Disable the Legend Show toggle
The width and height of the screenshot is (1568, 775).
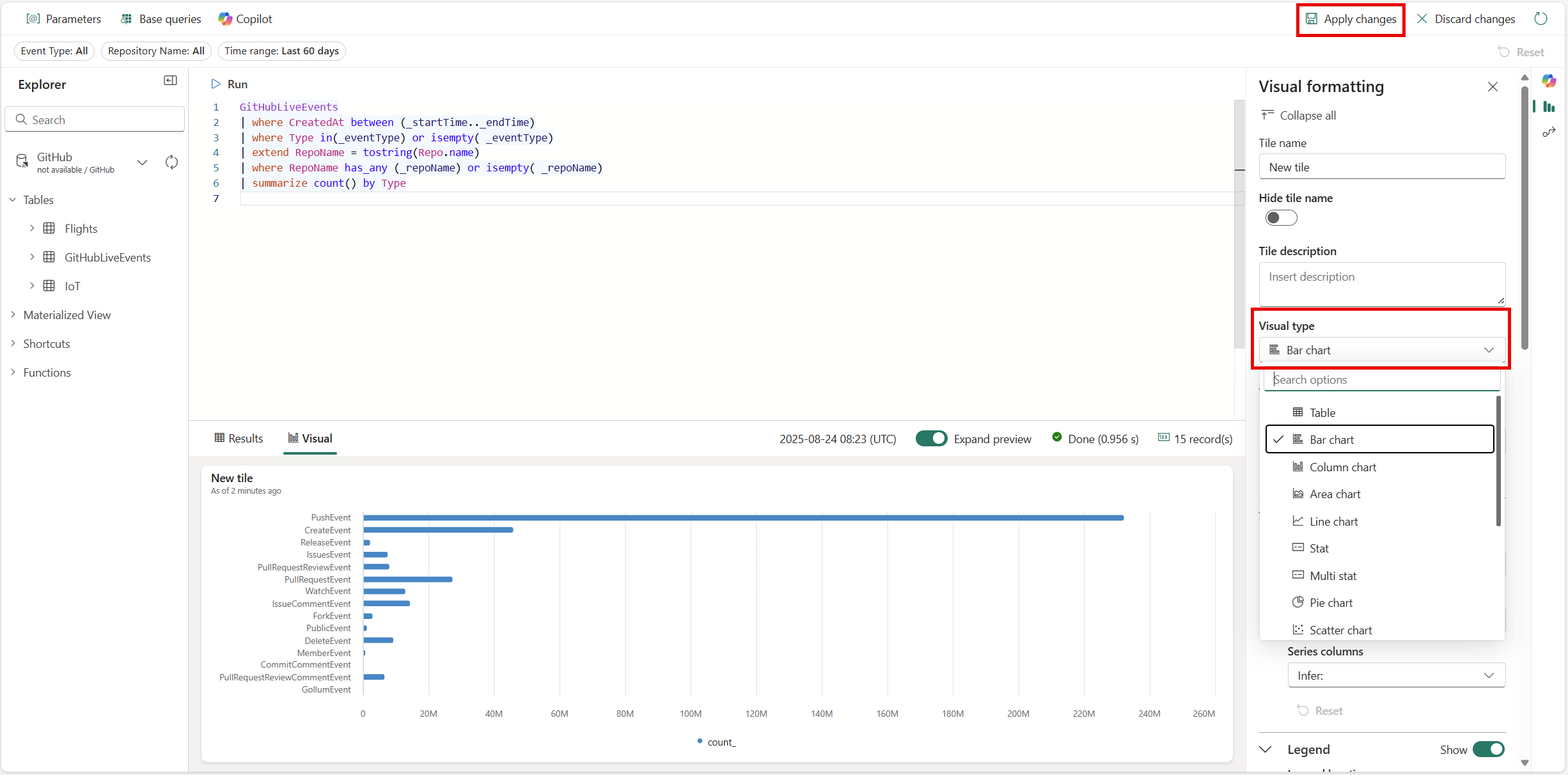[x=1488, y=749]
